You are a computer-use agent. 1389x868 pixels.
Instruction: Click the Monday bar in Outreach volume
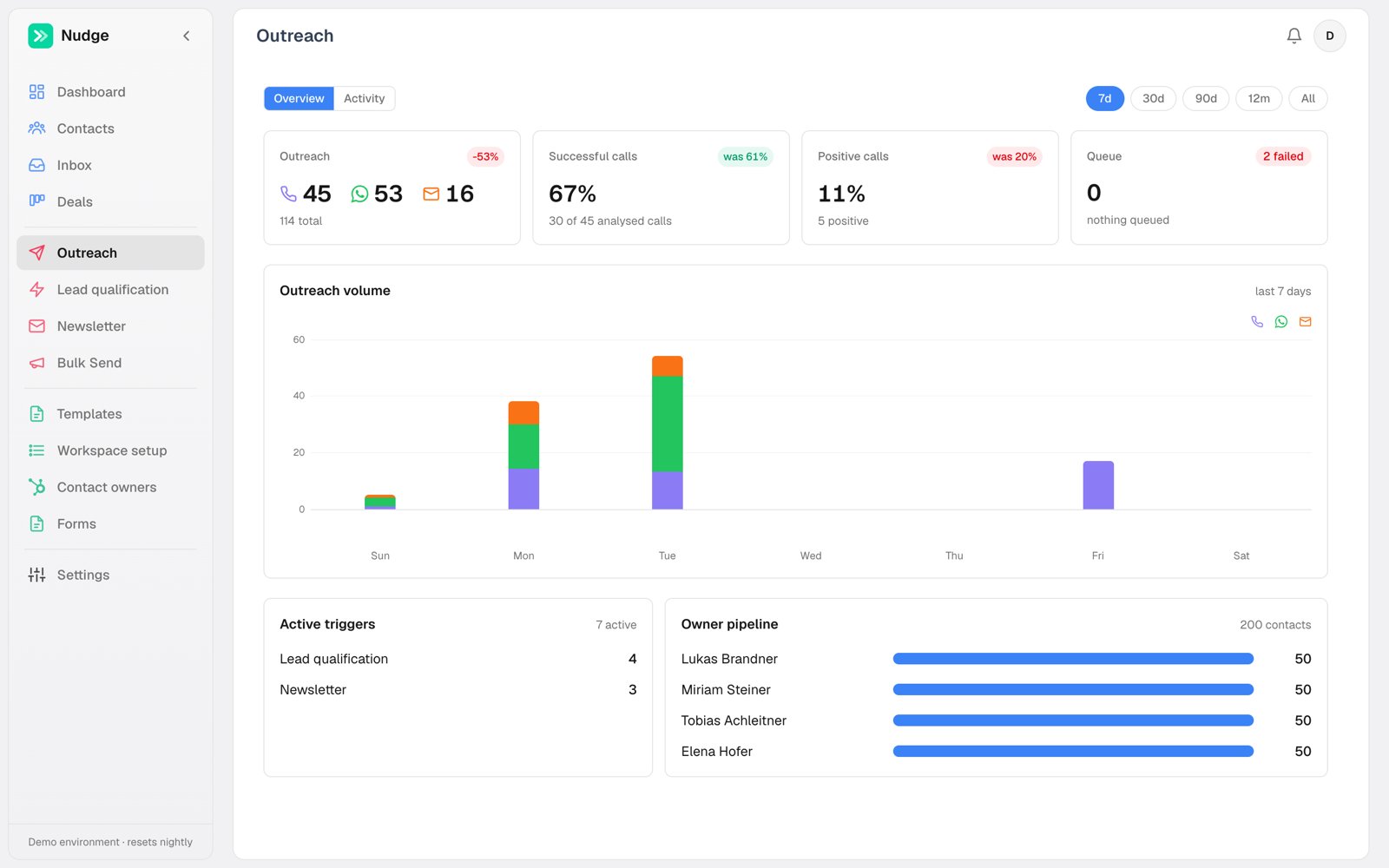[523, 455]
